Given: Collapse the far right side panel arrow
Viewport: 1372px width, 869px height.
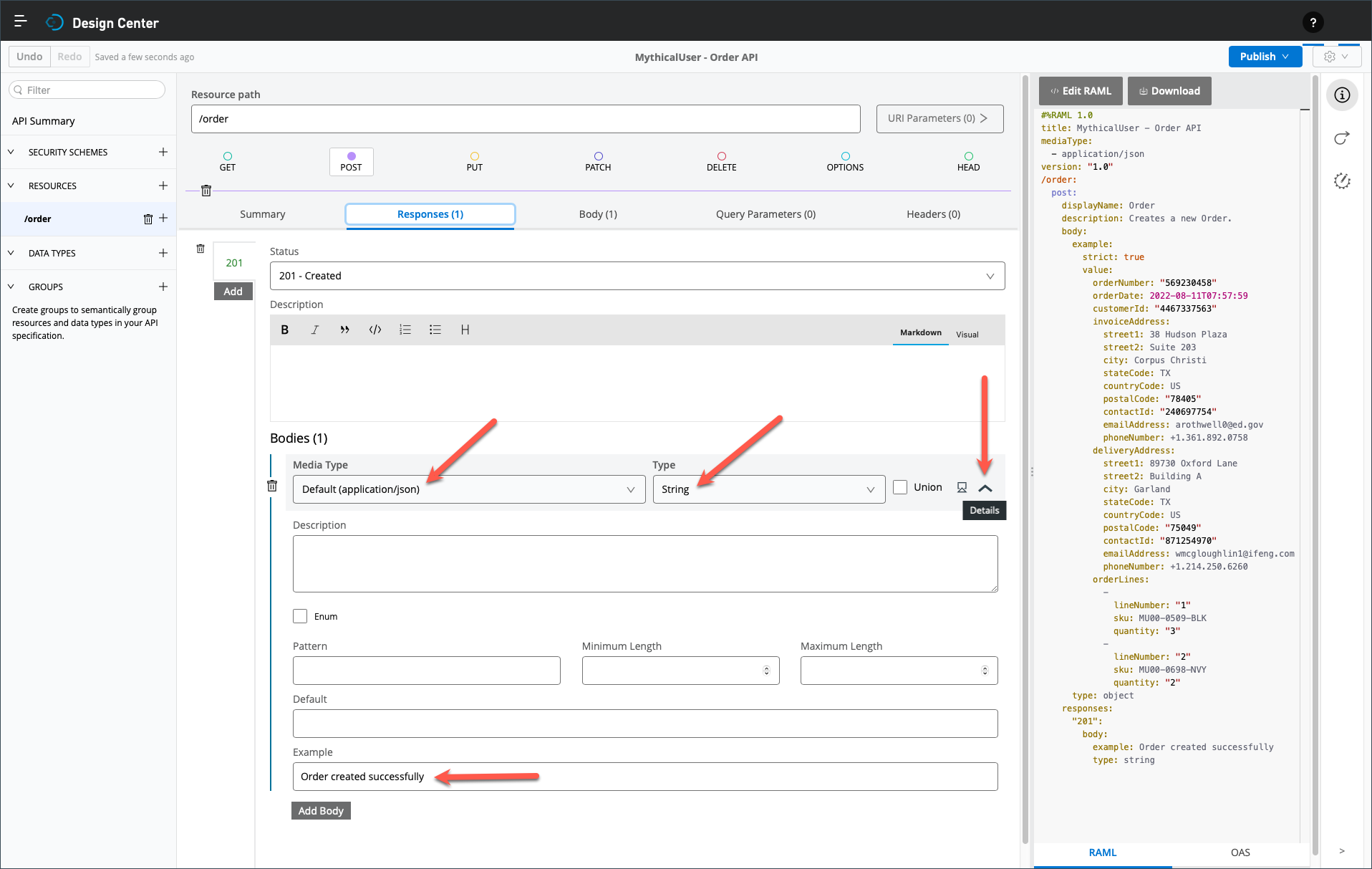Looking at the screenshot, I should (x=1342, y=851).
